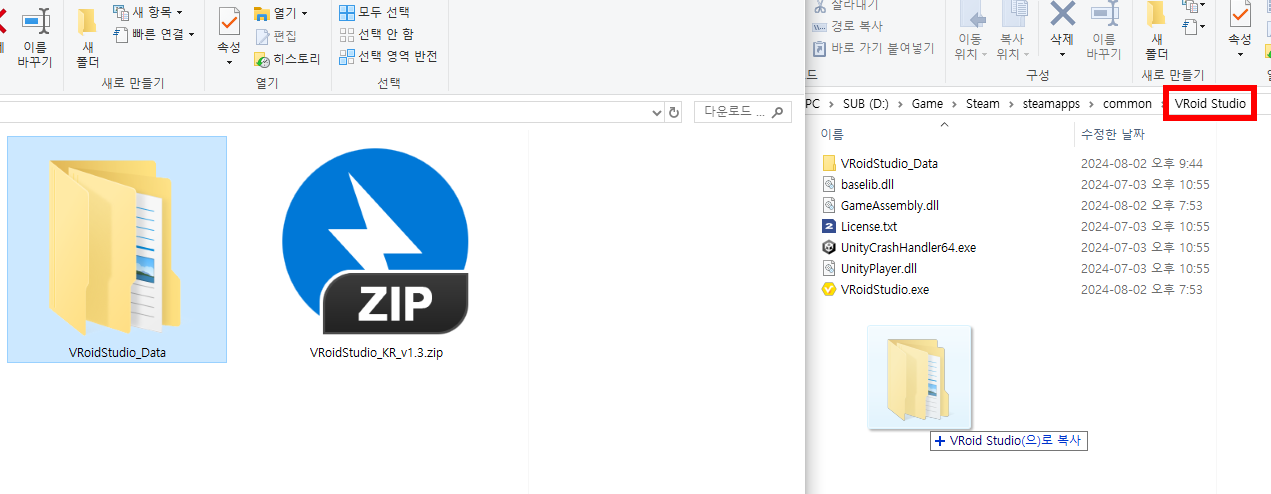1271x494 pixels.
Task: Select VRoidStudio_Data folder row in VRoid Studio window
Action: point(1014,163)
